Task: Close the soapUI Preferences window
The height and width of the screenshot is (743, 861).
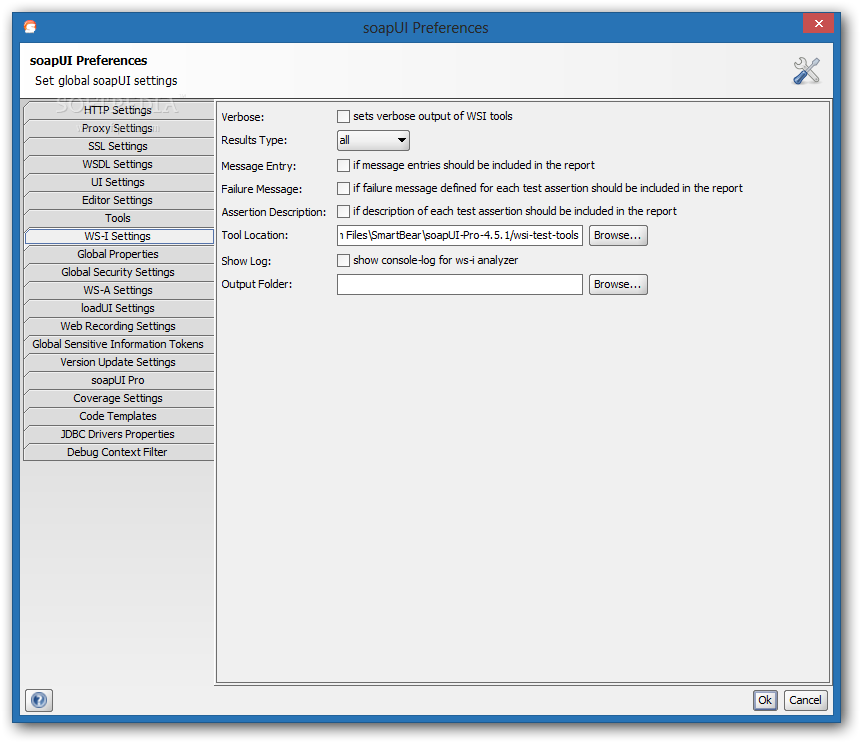Action: tap(818, 24)
